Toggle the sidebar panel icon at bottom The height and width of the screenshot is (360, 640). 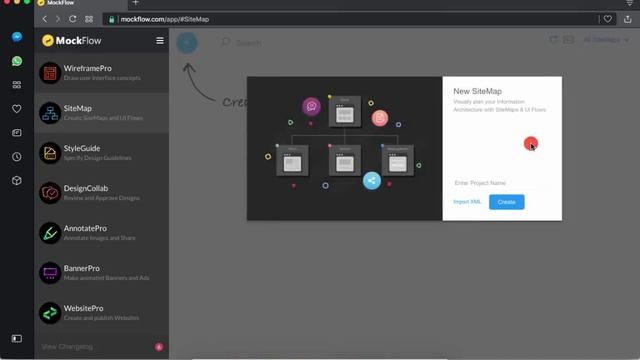click(17, 339)
